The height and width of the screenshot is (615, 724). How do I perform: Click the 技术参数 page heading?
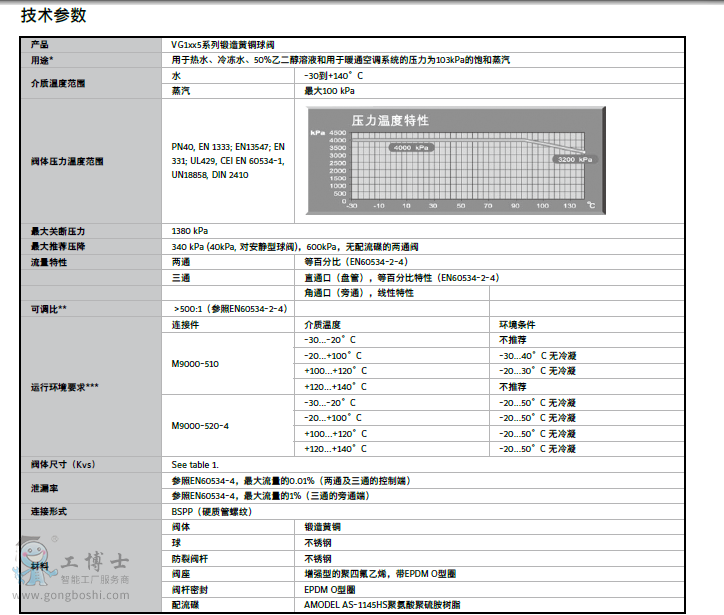54,15
